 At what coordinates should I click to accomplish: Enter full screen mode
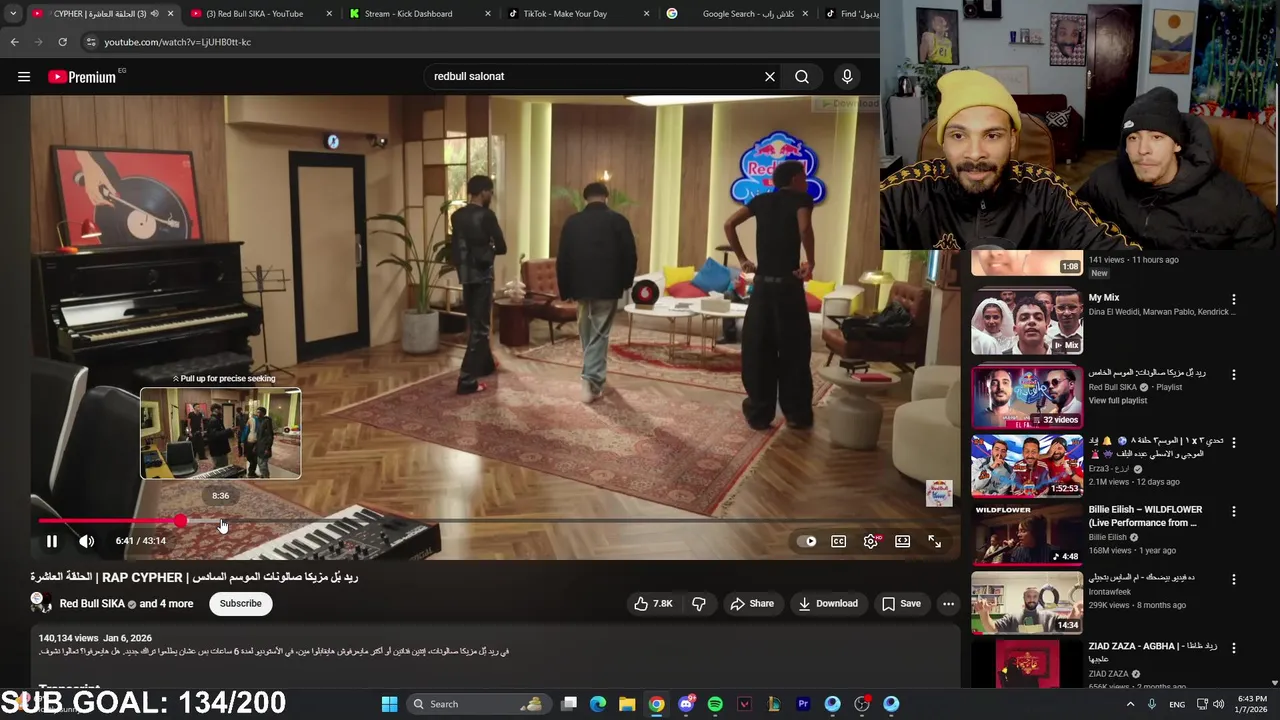tap(934, 541)
